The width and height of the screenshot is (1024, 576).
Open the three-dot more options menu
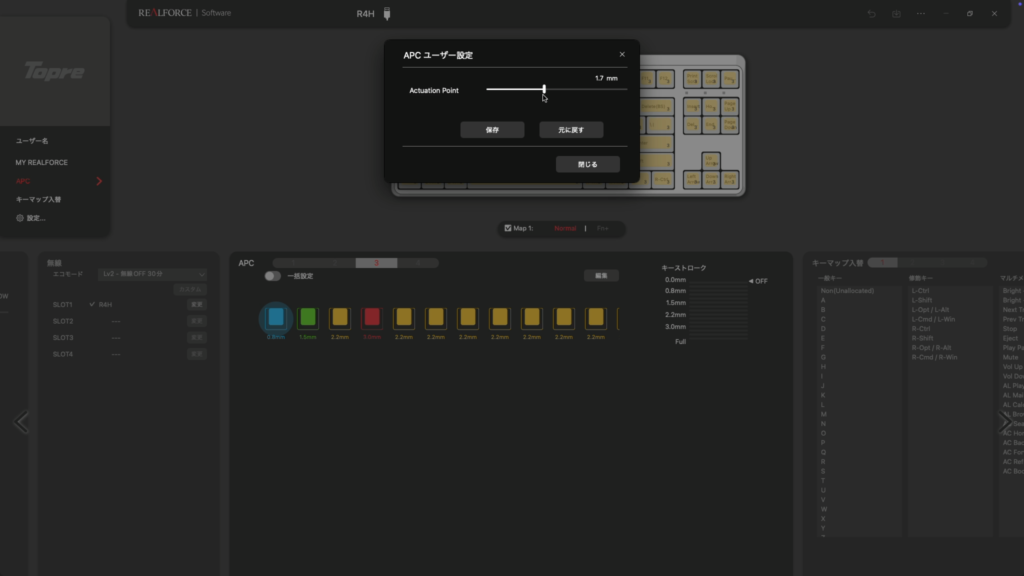(x=920, y=14)
